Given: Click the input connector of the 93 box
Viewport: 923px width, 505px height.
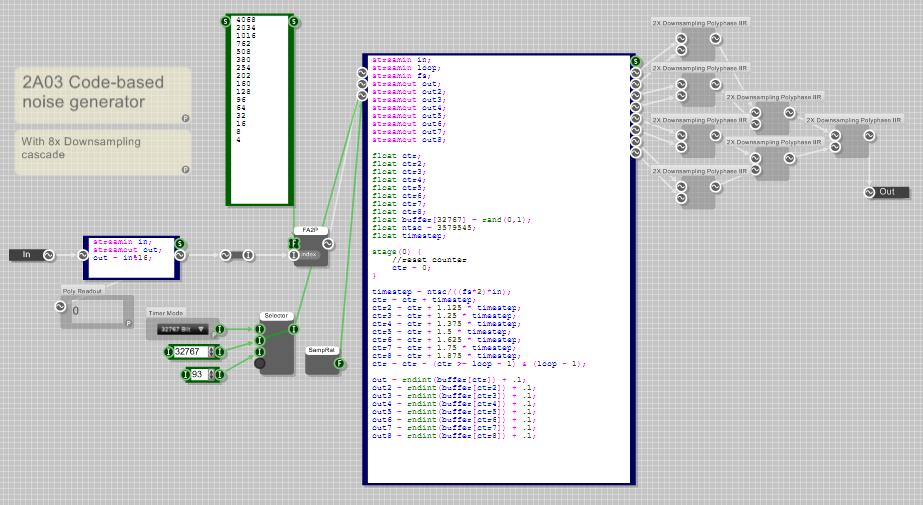Looking at the screenshot, I should point(186,374).
